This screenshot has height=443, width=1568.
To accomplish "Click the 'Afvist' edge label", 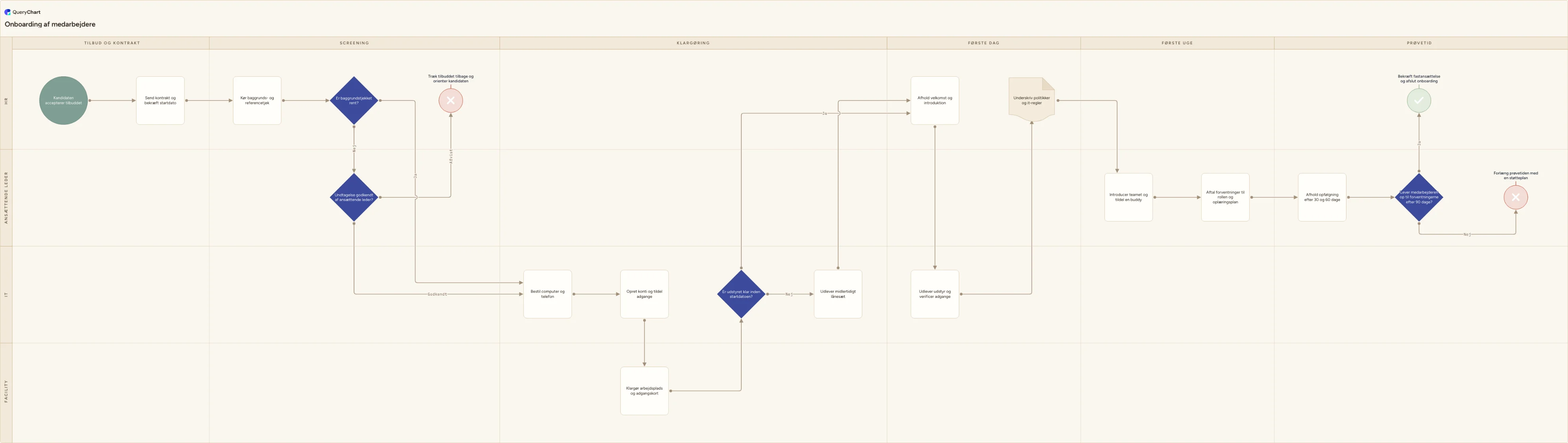I will pyautogui.click(x=451, y=156).
